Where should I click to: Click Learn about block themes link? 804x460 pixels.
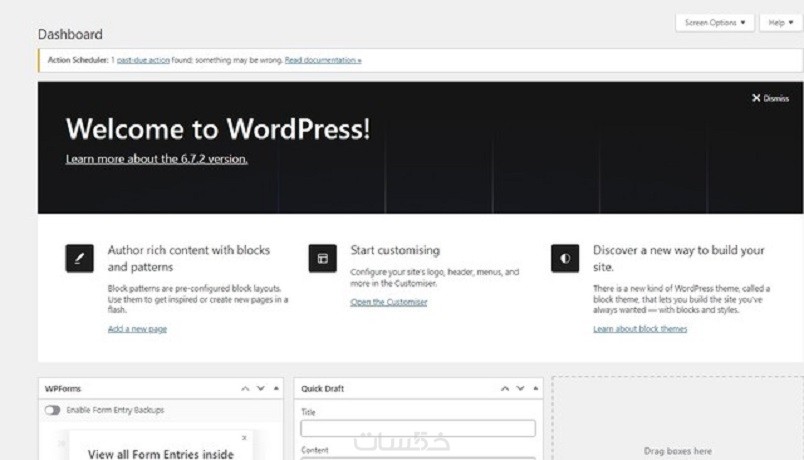coord(640,329)
